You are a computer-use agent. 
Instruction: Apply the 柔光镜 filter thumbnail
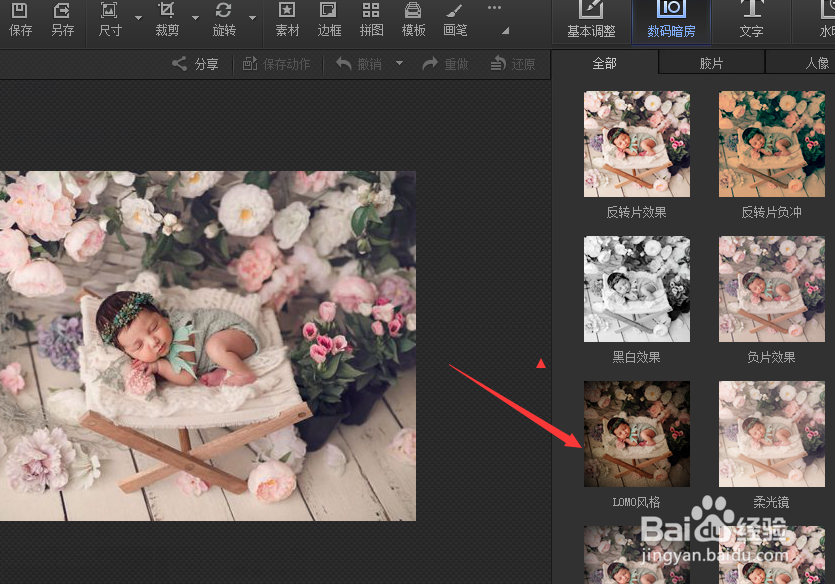pos(772,434)
